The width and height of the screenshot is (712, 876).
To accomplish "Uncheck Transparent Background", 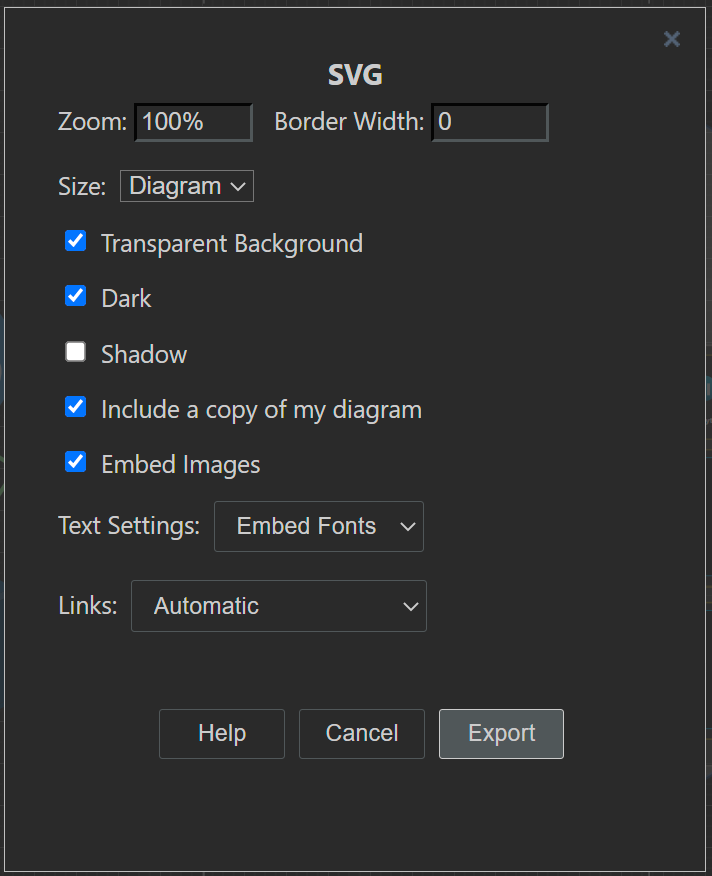I will tap(75, 240).
